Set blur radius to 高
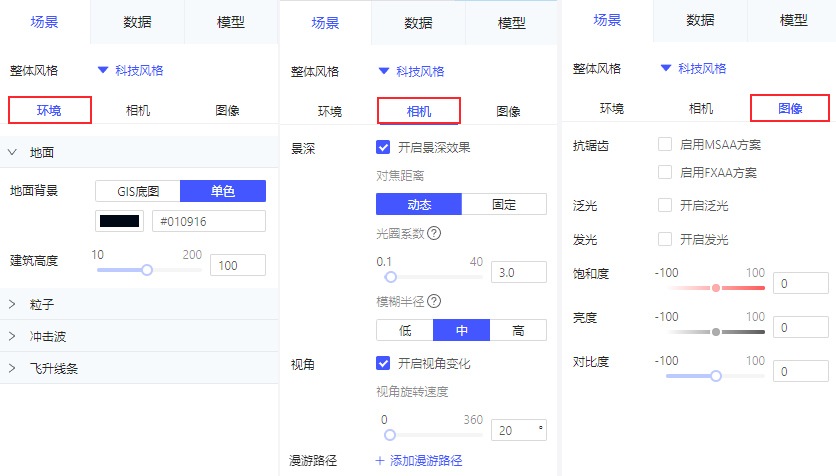 point(518,331)
